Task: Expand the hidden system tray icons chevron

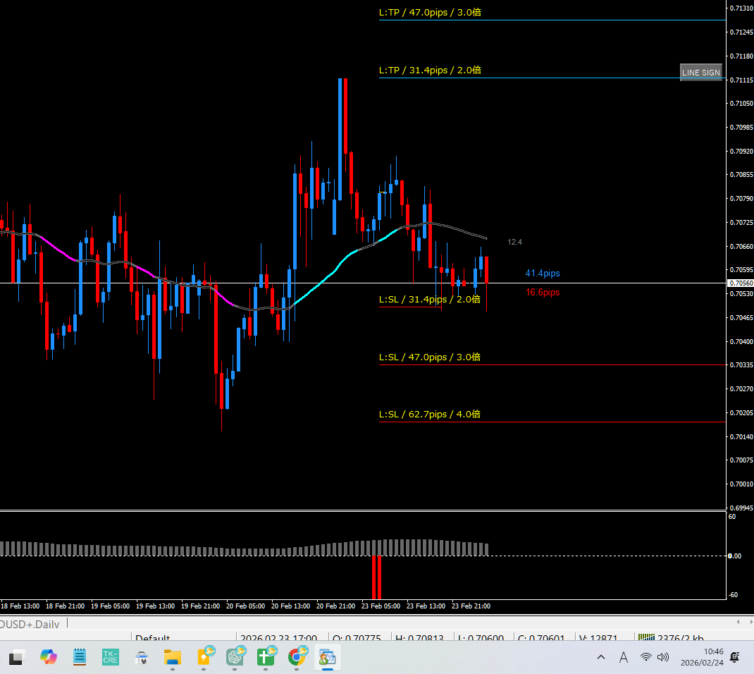Action: 601,657
